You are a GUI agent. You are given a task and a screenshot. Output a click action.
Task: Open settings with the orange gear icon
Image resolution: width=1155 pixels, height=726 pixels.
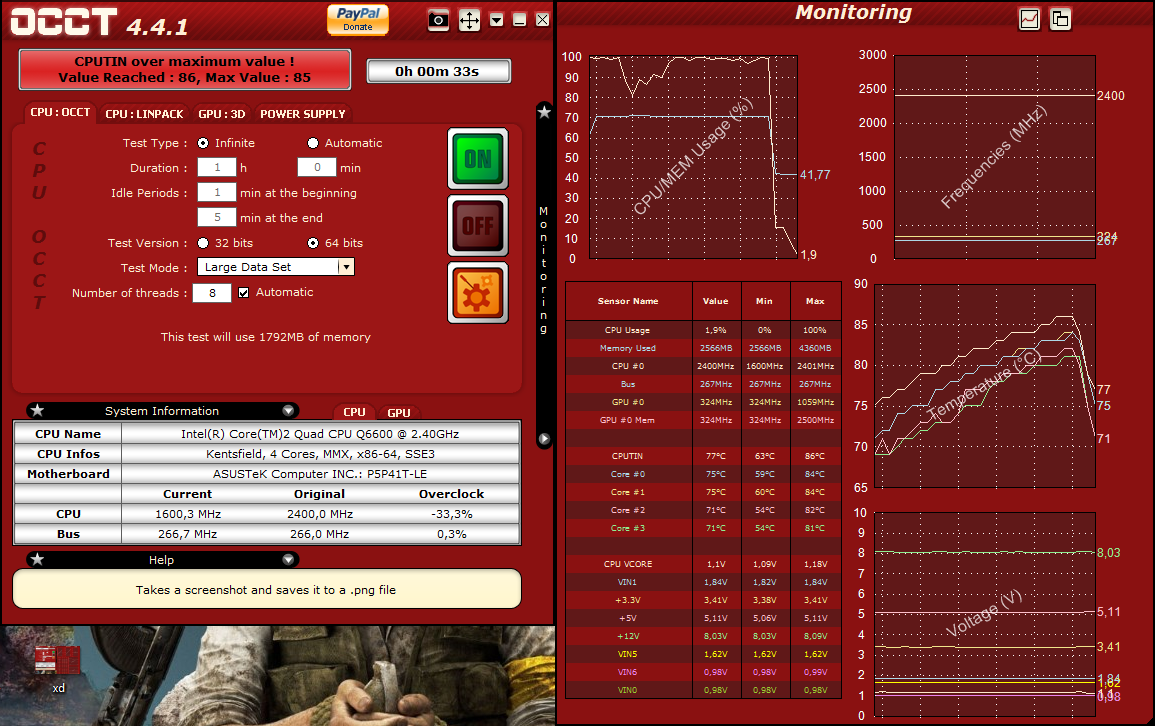click(478, 293)
